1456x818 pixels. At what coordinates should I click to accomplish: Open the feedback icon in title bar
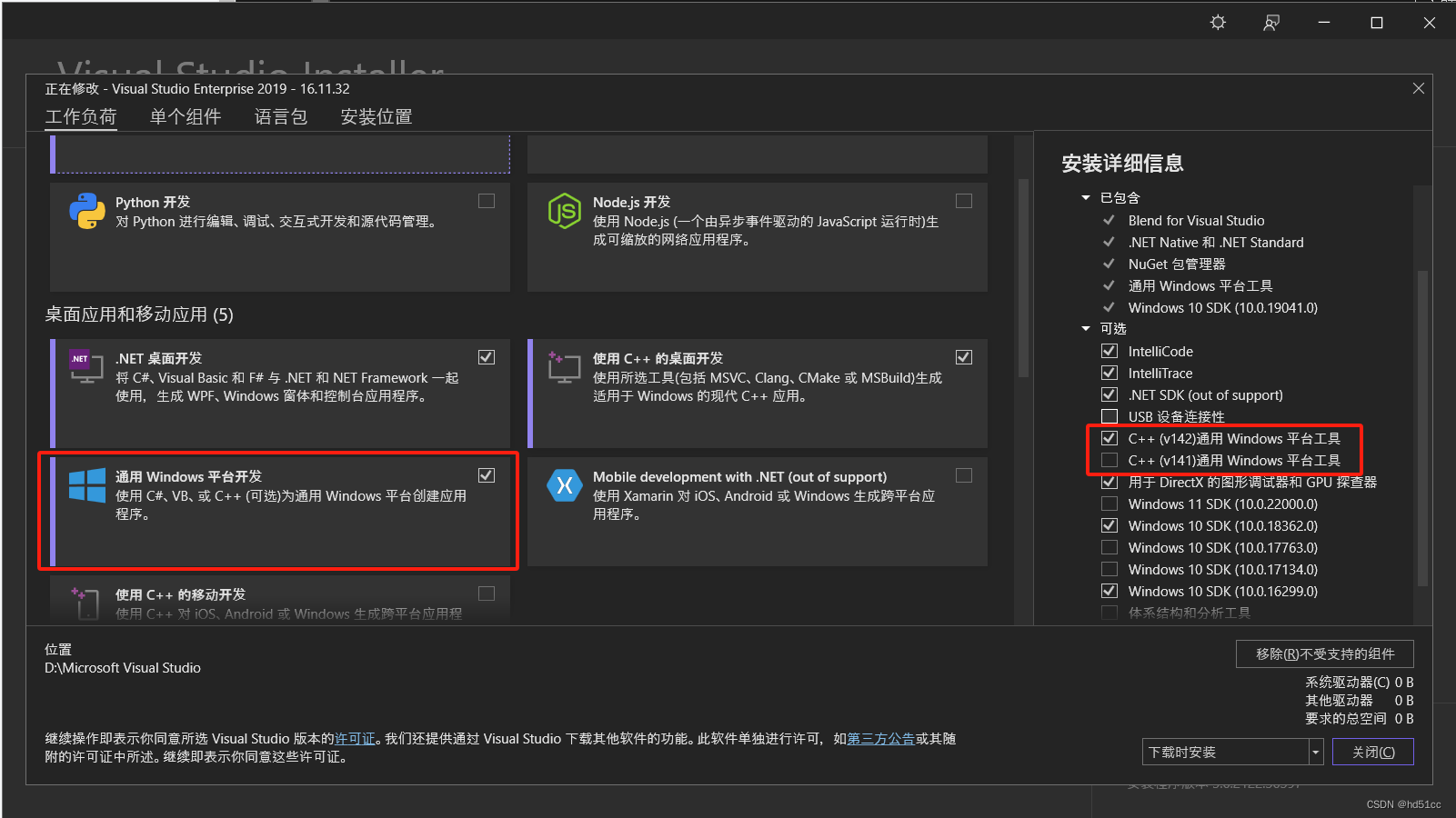1271,23
